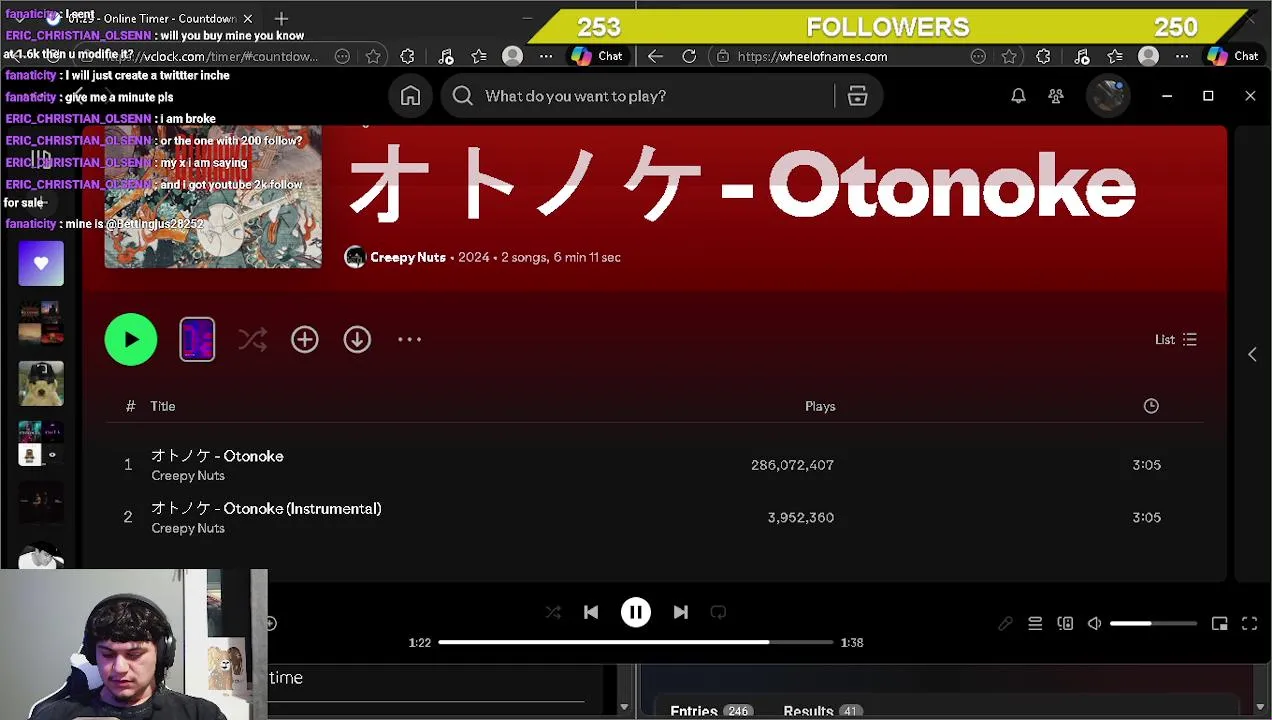Select the Title column header
This screenshot has height=720, width=1272.
coord(163,406)
